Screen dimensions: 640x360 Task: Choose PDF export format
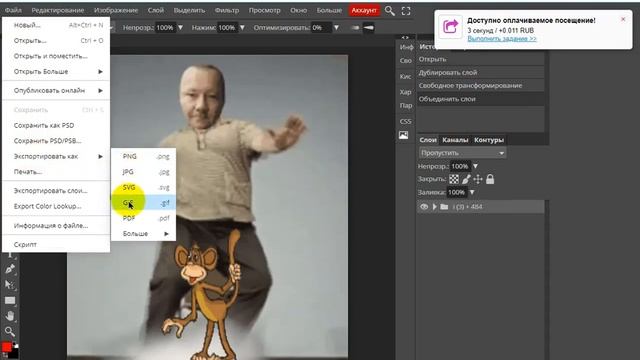[144, 218]
